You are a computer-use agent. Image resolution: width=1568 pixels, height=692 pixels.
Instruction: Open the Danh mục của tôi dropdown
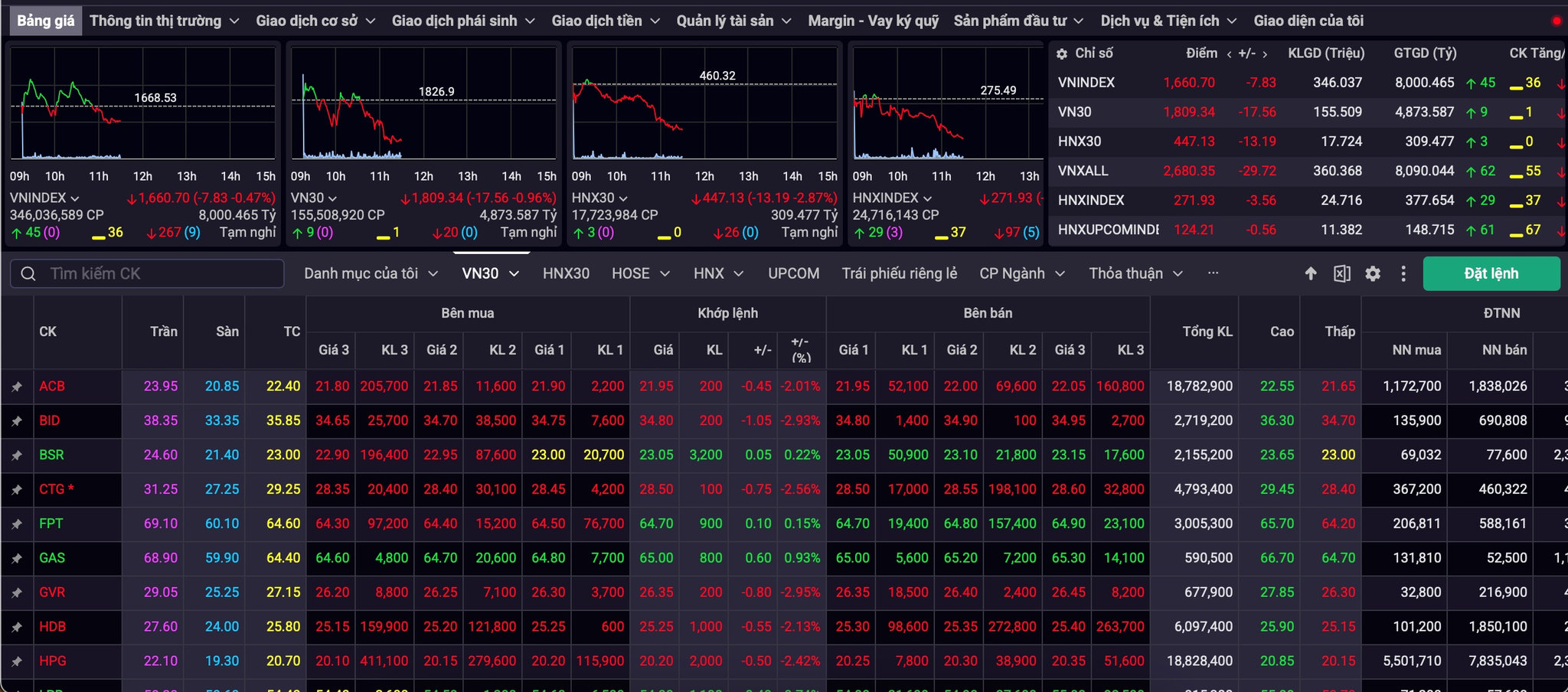coord(371,273)
